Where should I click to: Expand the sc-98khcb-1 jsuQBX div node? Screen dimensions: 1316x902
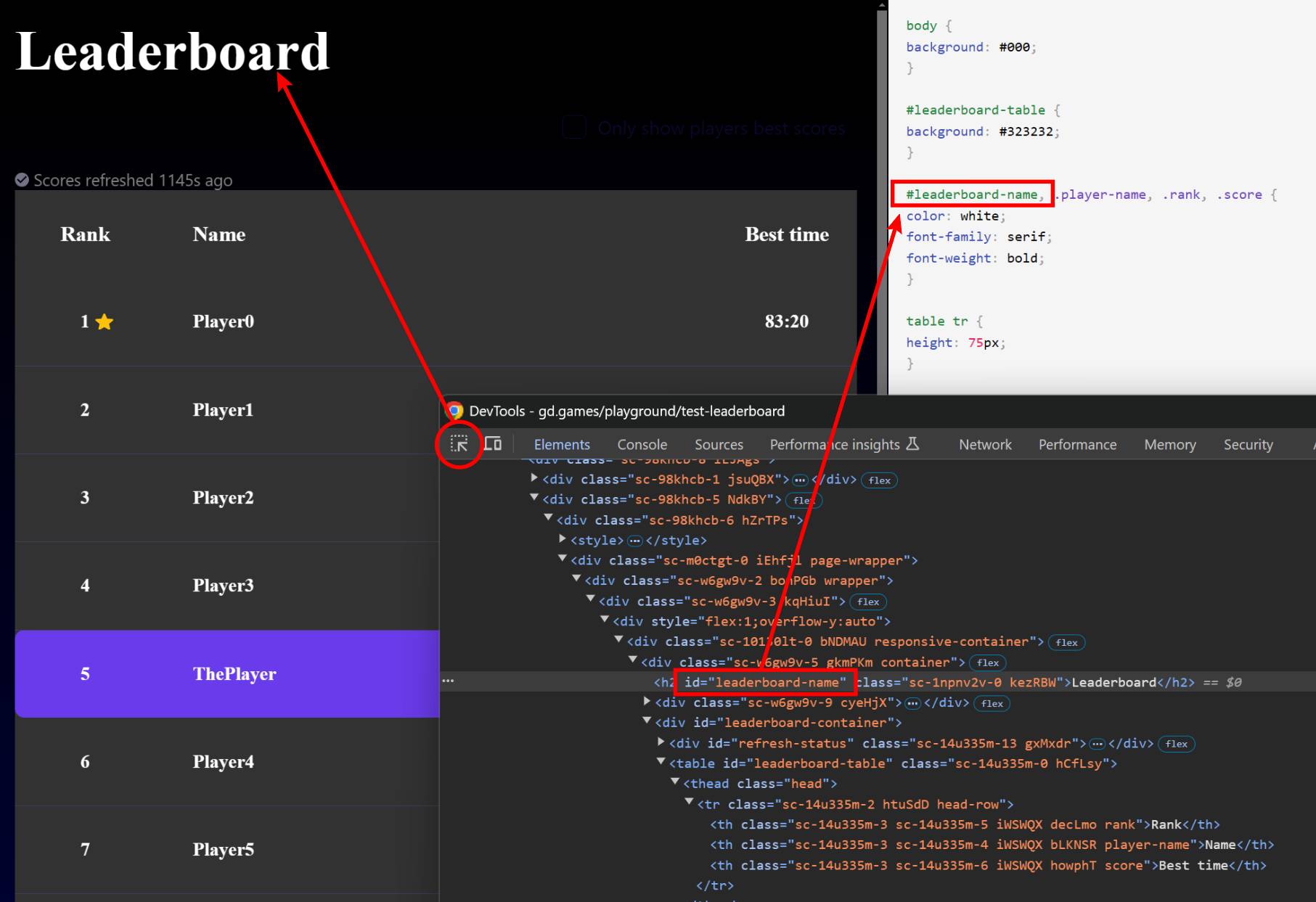pyautogui.click(x=534, y=478)
